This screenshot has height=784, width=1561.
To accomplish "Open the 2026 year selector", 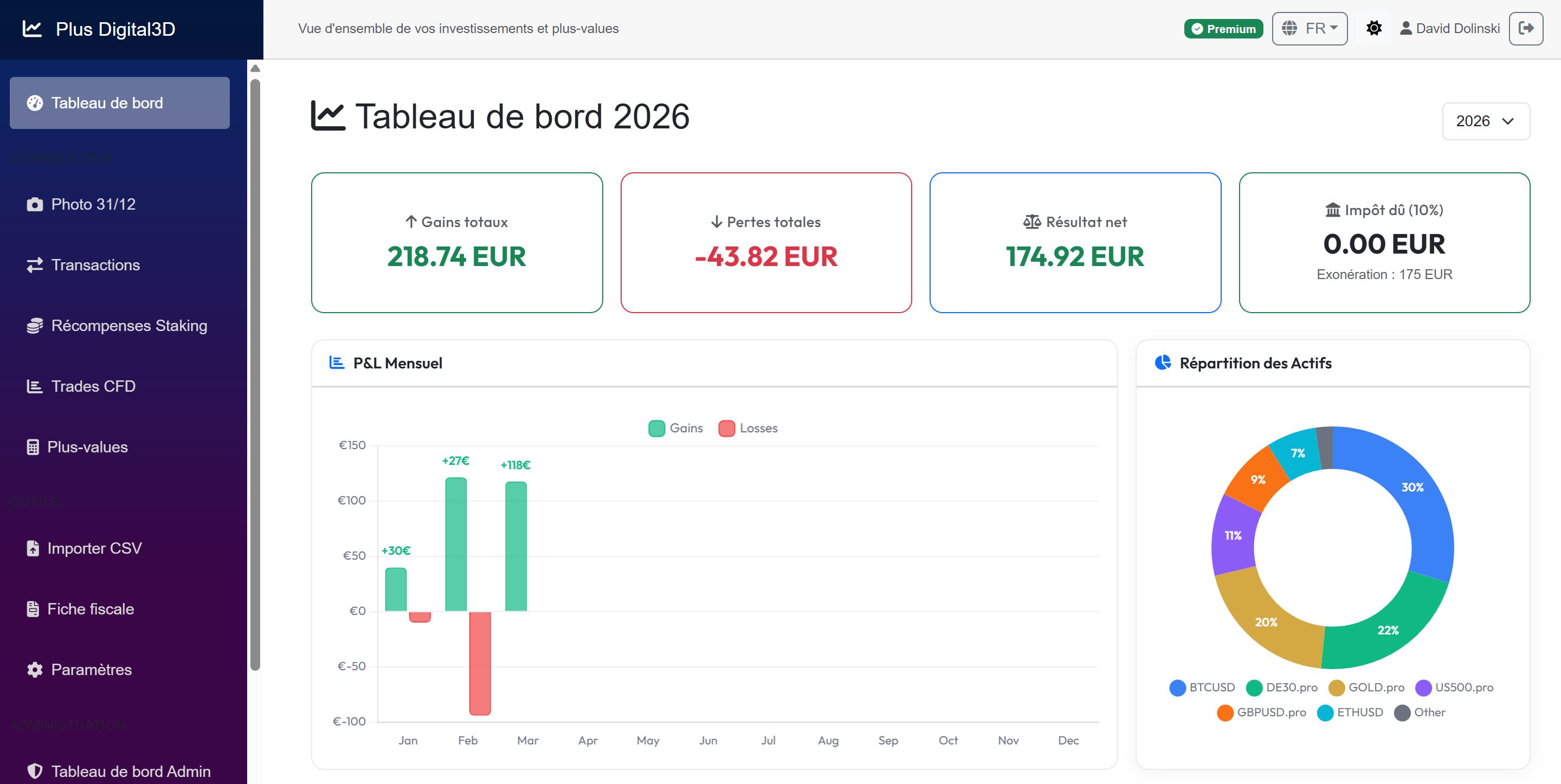I will coord(1485,121).
